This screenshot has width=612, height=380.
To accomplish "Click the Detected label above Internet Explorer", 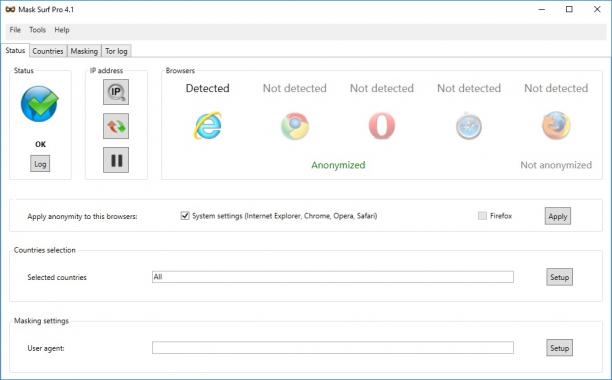I will [208, 88].
